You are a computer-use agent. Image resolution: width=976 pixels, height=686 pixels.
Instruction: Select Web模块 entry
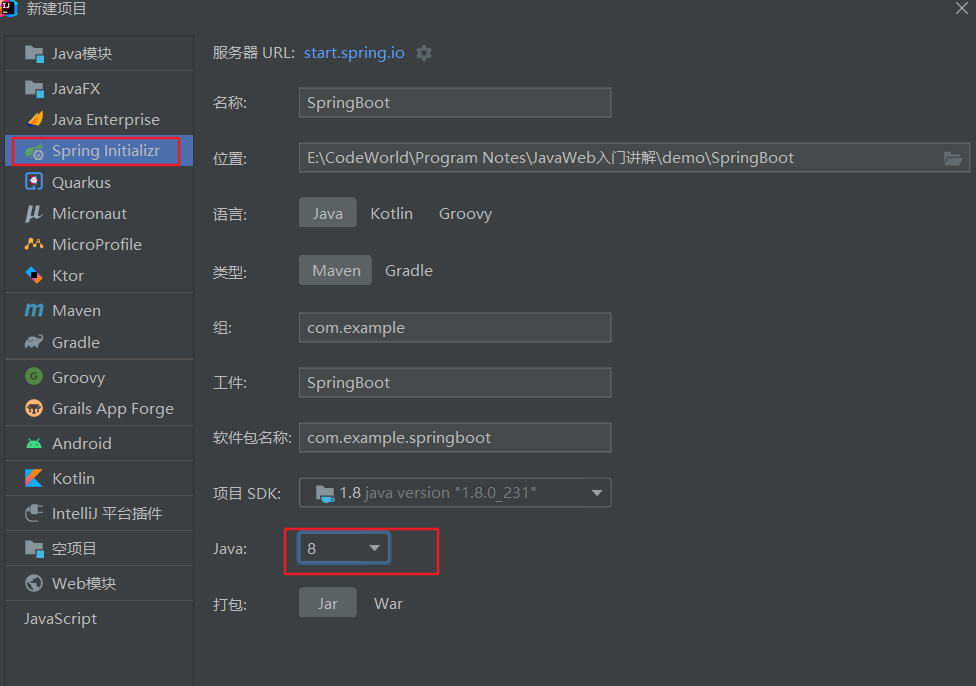[99, 583]
